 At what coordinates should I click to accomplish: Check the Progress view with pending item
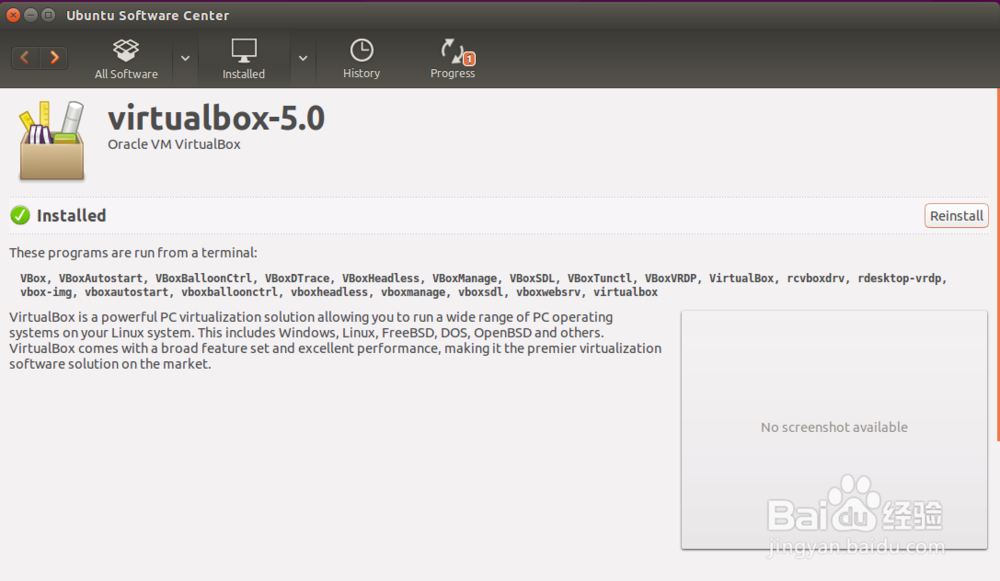click(x=452, y=58)
